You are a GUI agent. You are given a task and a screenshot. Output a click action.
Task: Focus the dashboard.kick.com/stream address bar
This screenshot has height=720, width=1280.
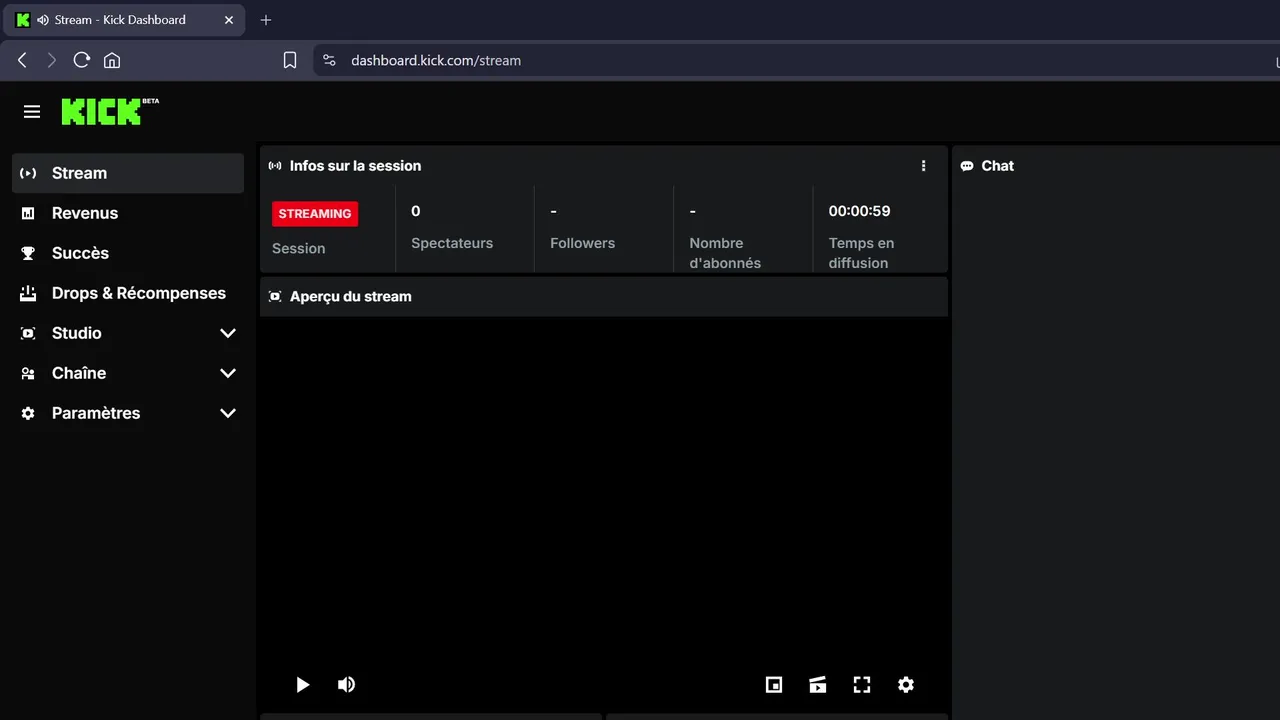[796, 60]
